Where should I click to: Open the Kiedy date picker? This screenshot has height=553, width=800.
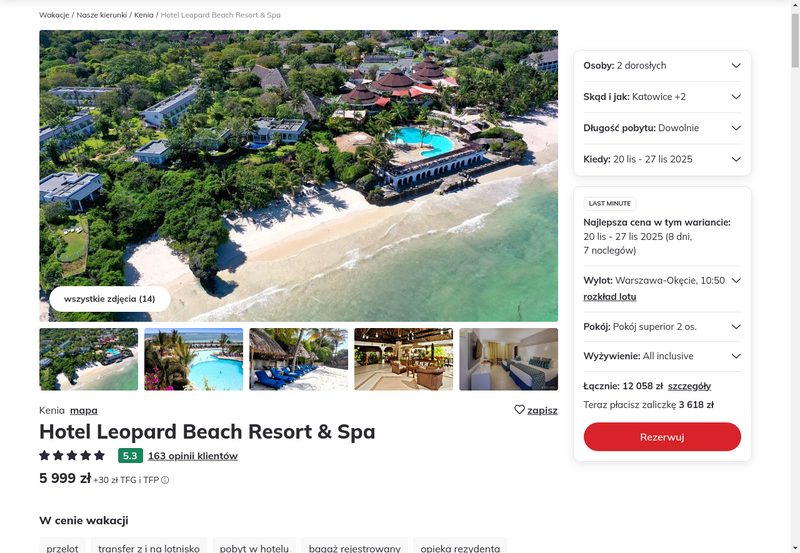(662, 159)
